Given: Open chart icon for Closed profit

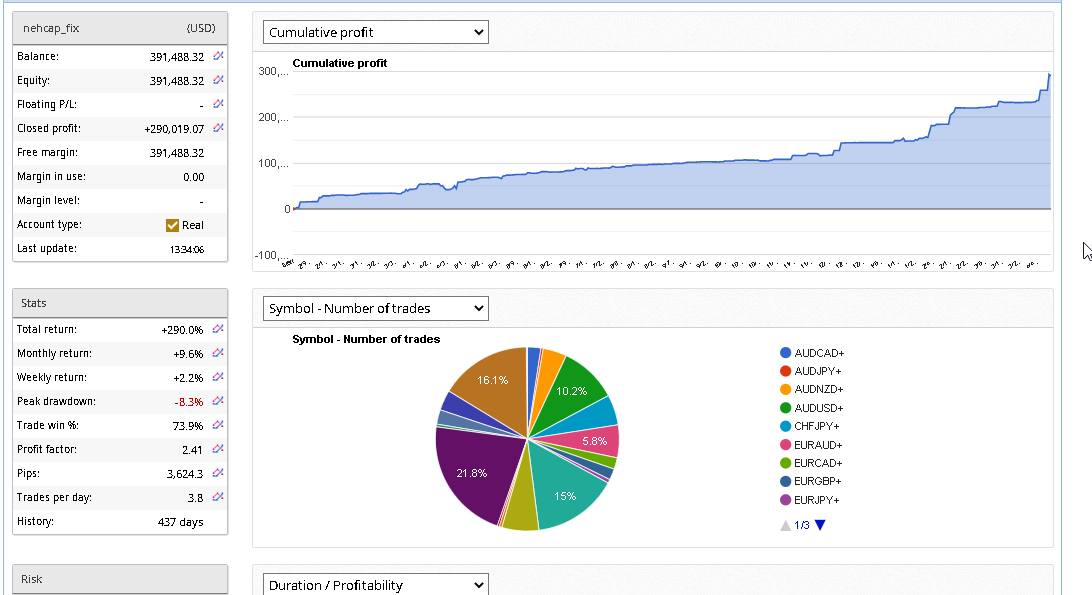Looking at the screenshot, I should [x=218, y=129].
